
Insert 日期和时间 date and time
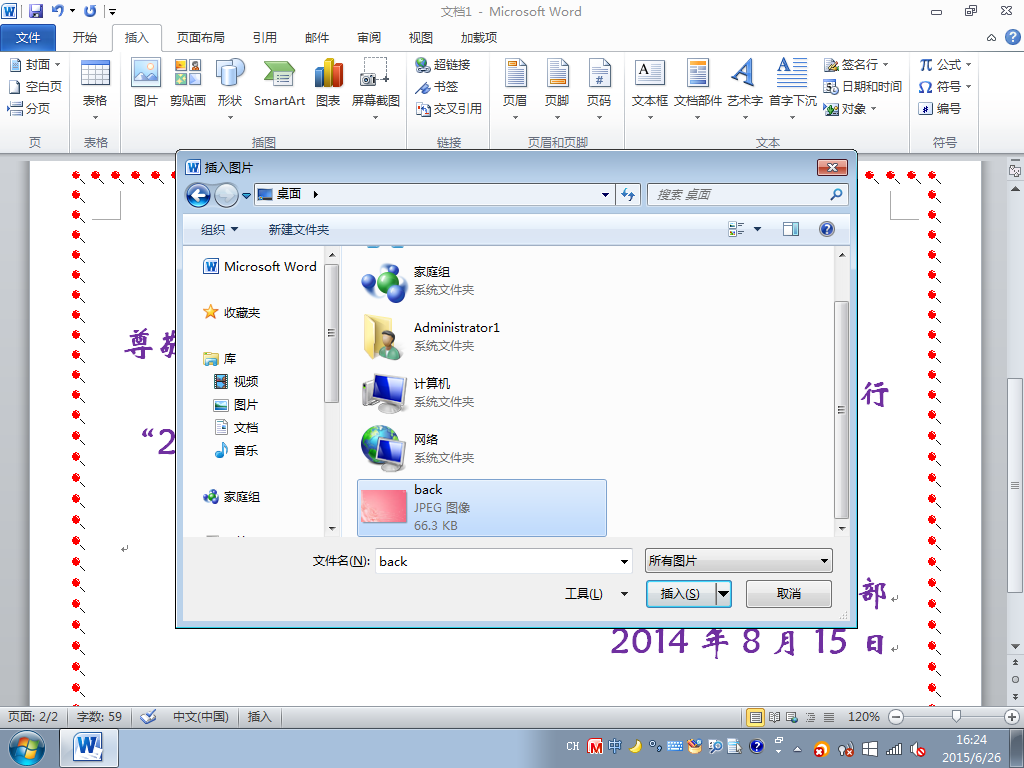(863, 87)
